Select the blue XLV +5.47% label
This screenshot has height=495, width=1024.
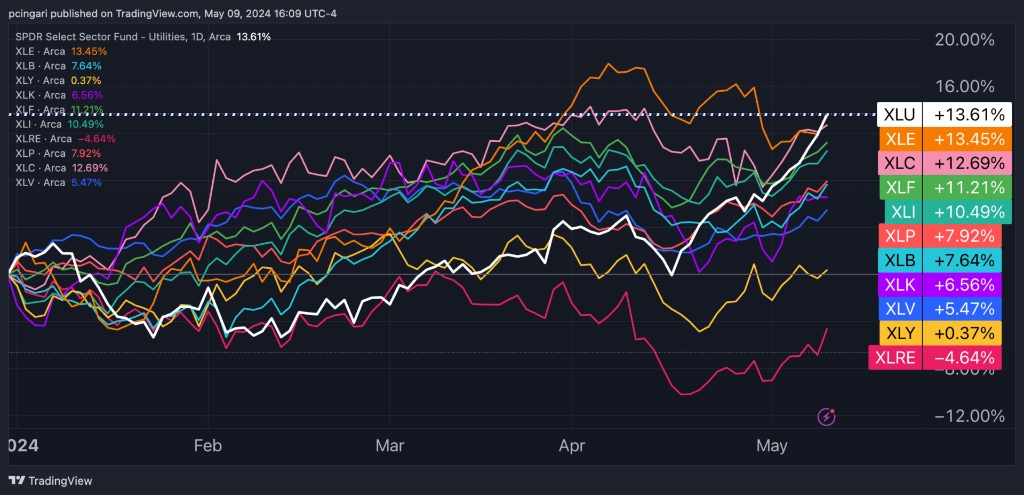937,309
